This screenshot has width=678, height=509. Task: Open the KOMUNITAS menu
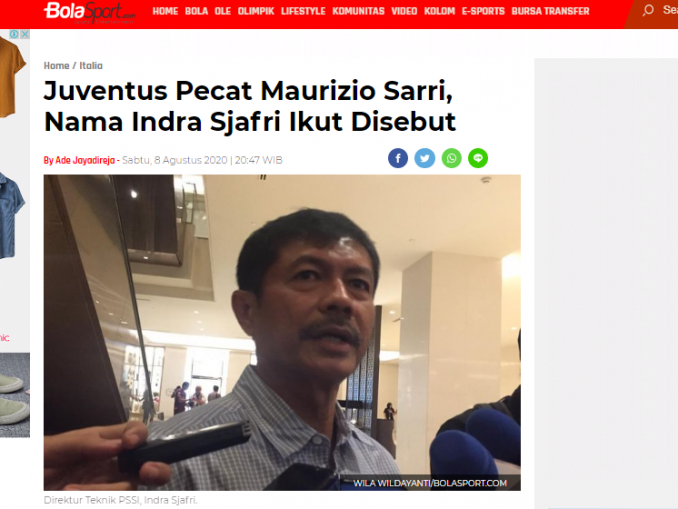pos(358,11)
